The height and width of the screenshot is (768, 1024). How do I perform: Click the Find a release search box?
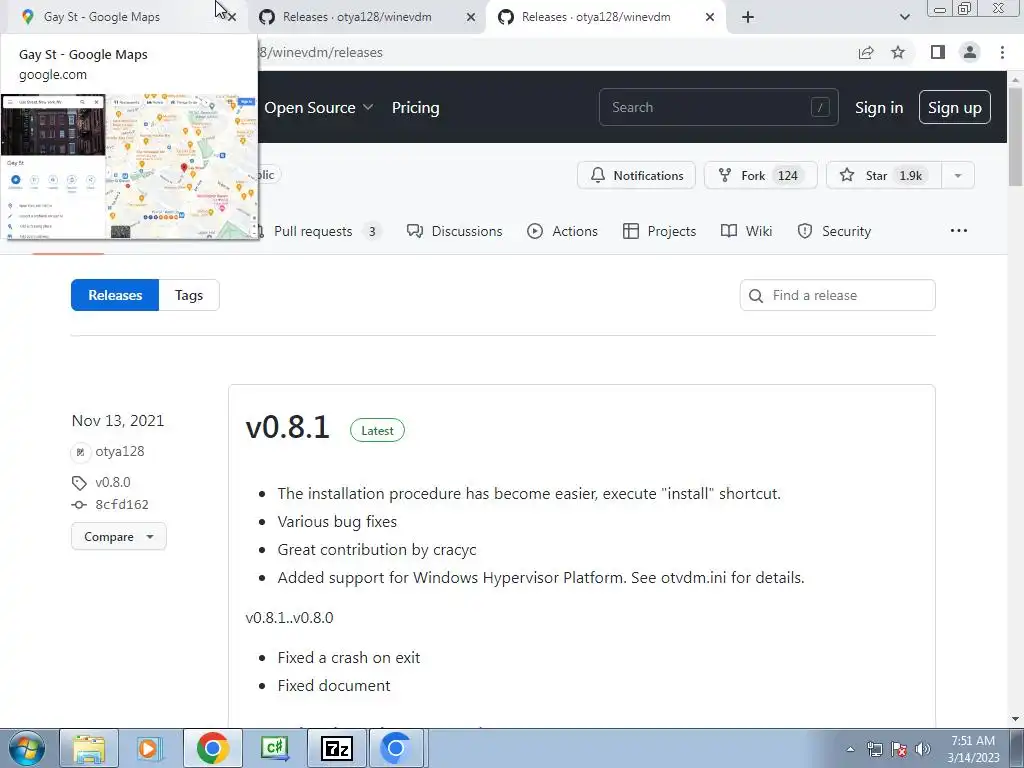pyautogui.click(x=838, y=295)
